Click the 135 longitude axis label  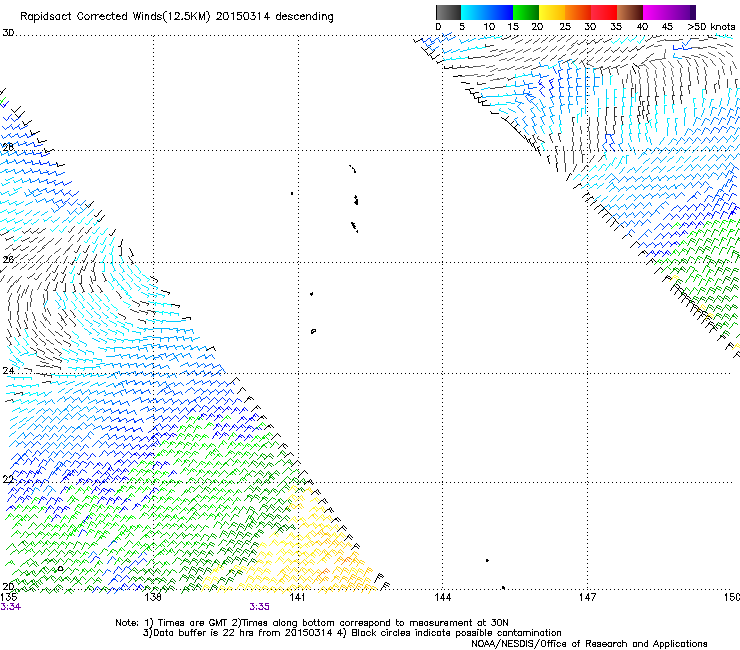click(x=8, y=597)
